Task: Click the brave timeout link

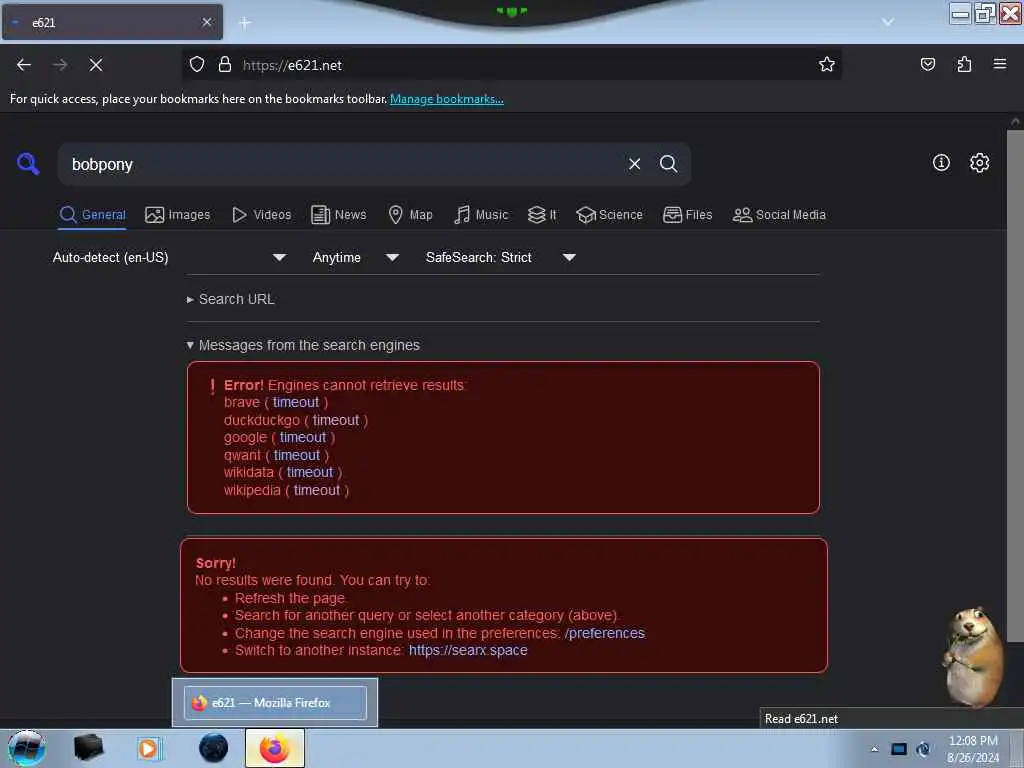Action: pos(296,402)
